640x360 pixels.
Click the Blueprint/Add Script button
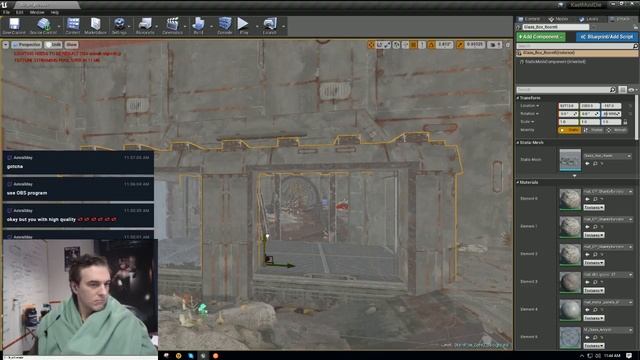[607, 37]
